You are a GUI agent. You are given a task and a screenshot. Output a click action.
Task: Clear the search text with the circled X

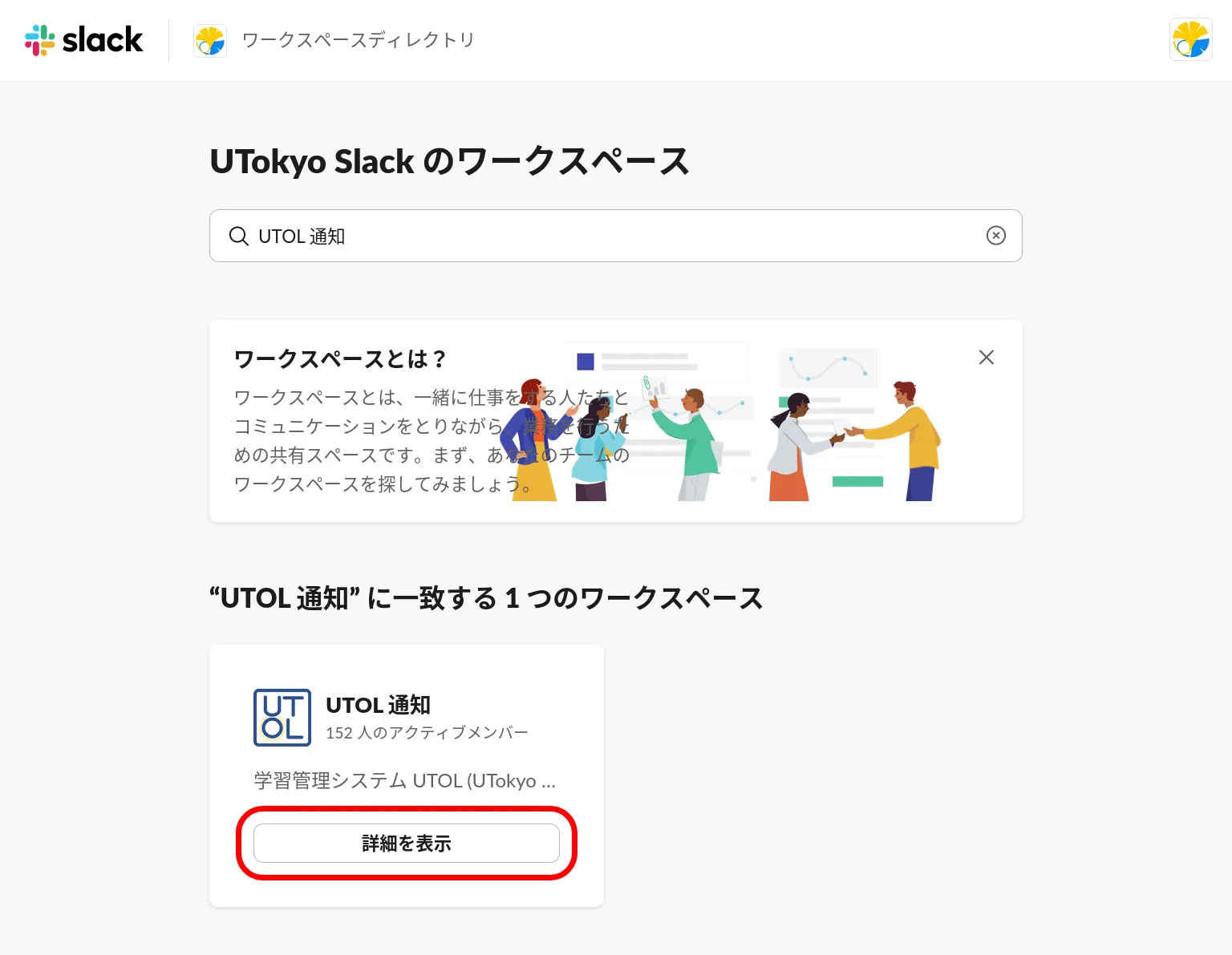[995, 236]
